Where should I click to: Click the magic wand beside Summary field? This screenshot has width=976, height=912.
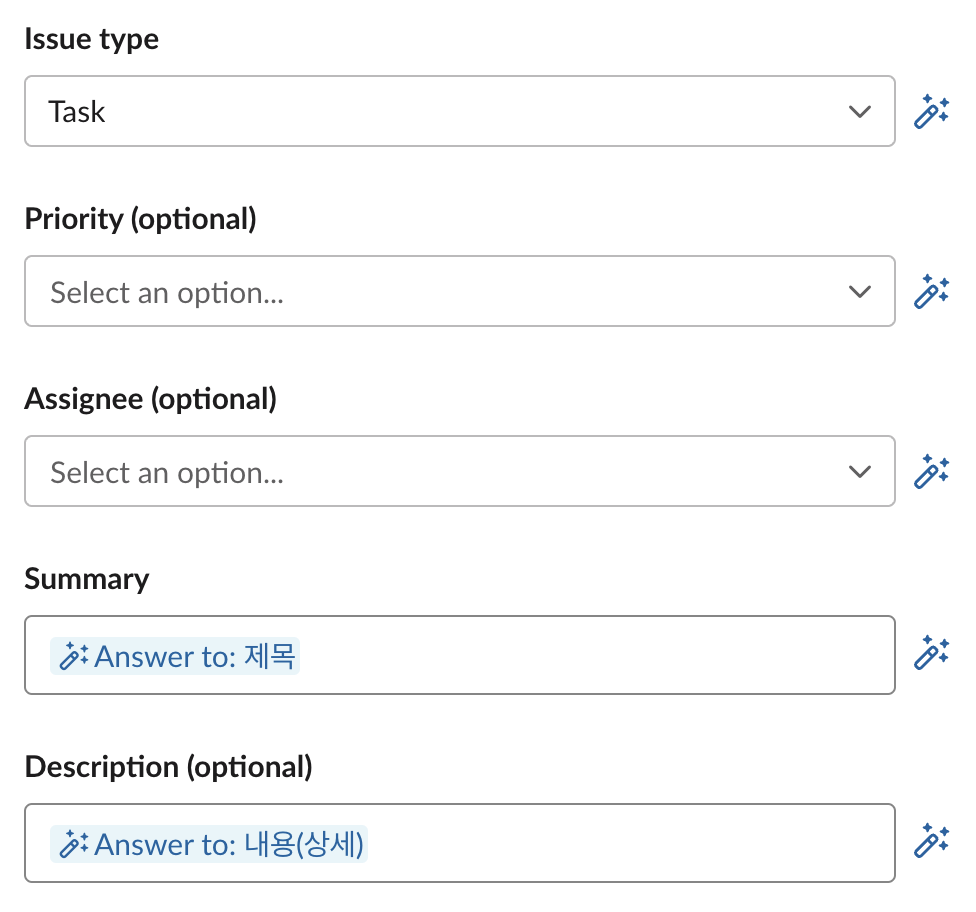pyautogui.click(x=931, y=653)
